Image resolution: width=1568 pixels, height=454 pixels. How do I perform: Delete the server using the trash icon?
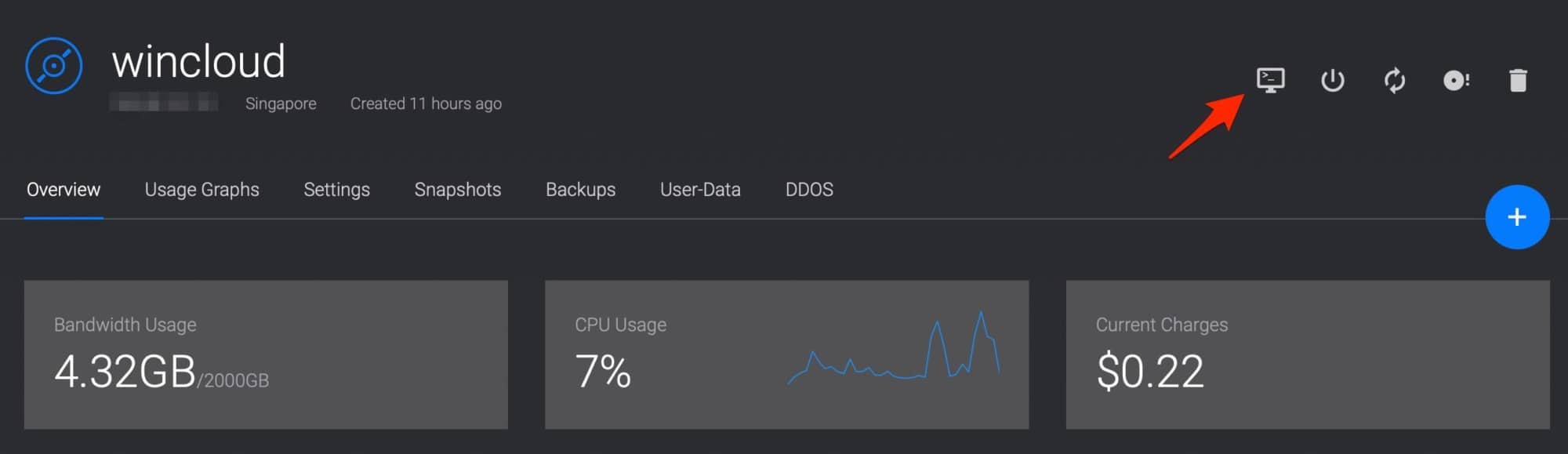tap(1518, 80)
